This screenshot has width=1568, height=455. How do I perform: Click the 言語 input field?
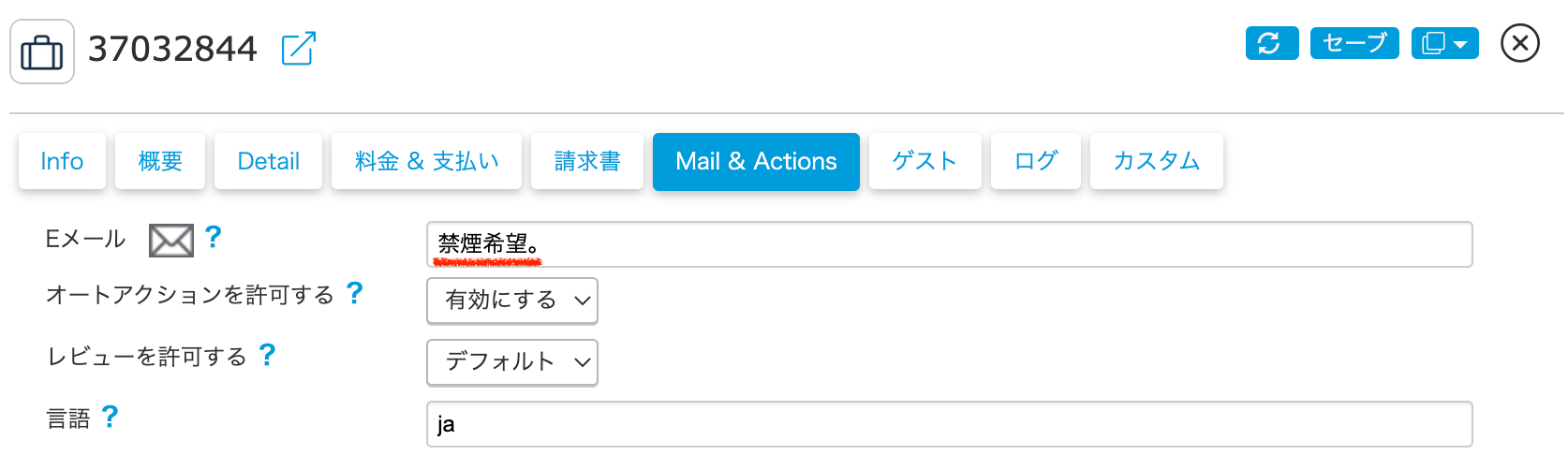[948, 424]
